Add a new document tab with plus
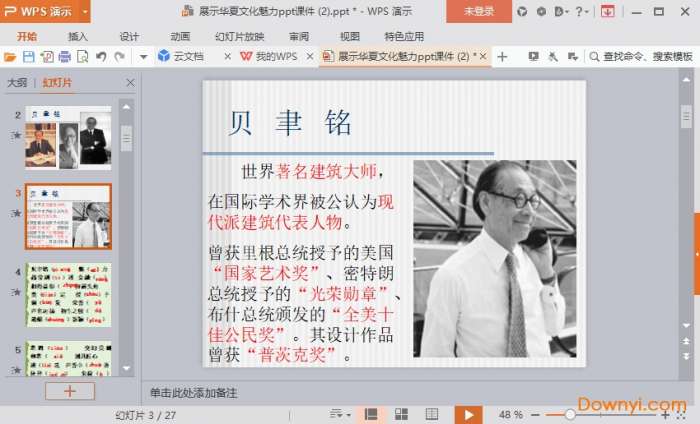 tap(502, 57)
